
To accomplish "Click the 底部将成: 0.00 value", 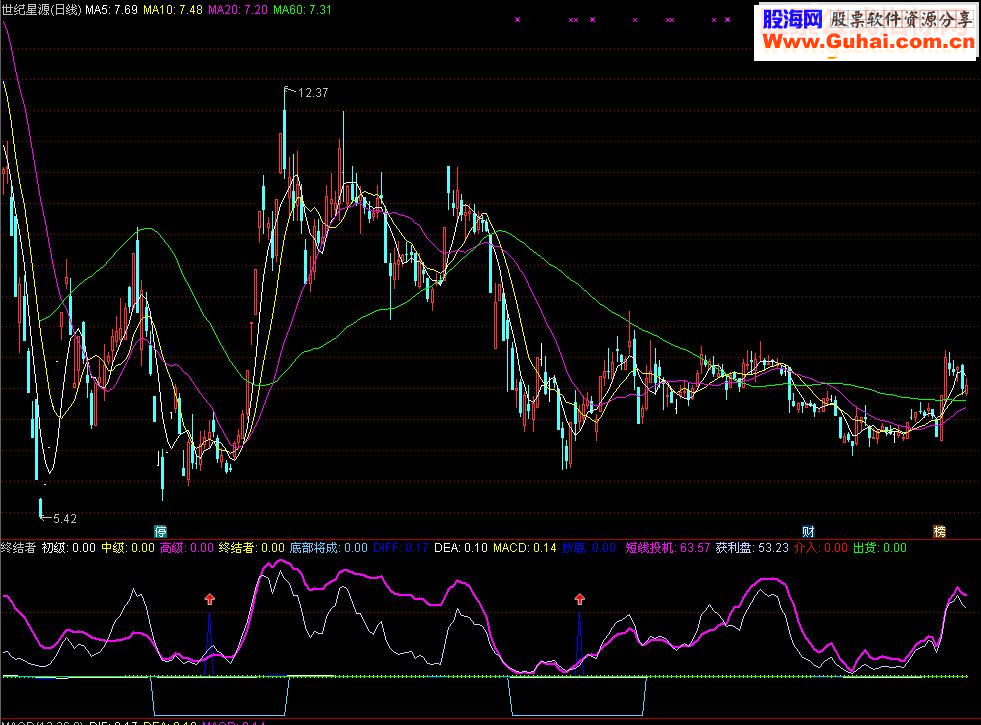I will point(328,548).
